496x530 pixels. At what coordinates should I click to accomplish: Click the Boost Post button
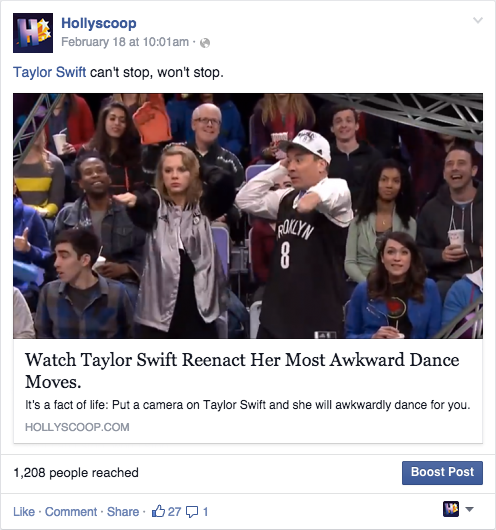442,473
